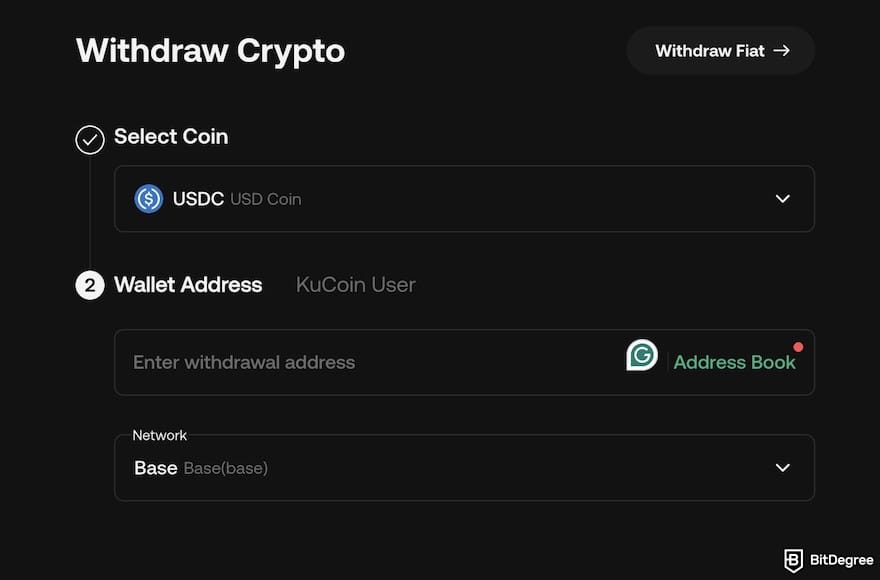This screenshot has width=880, height=580.
Task: Expand the chevron next to USD Coin
Action: (782, 198)
